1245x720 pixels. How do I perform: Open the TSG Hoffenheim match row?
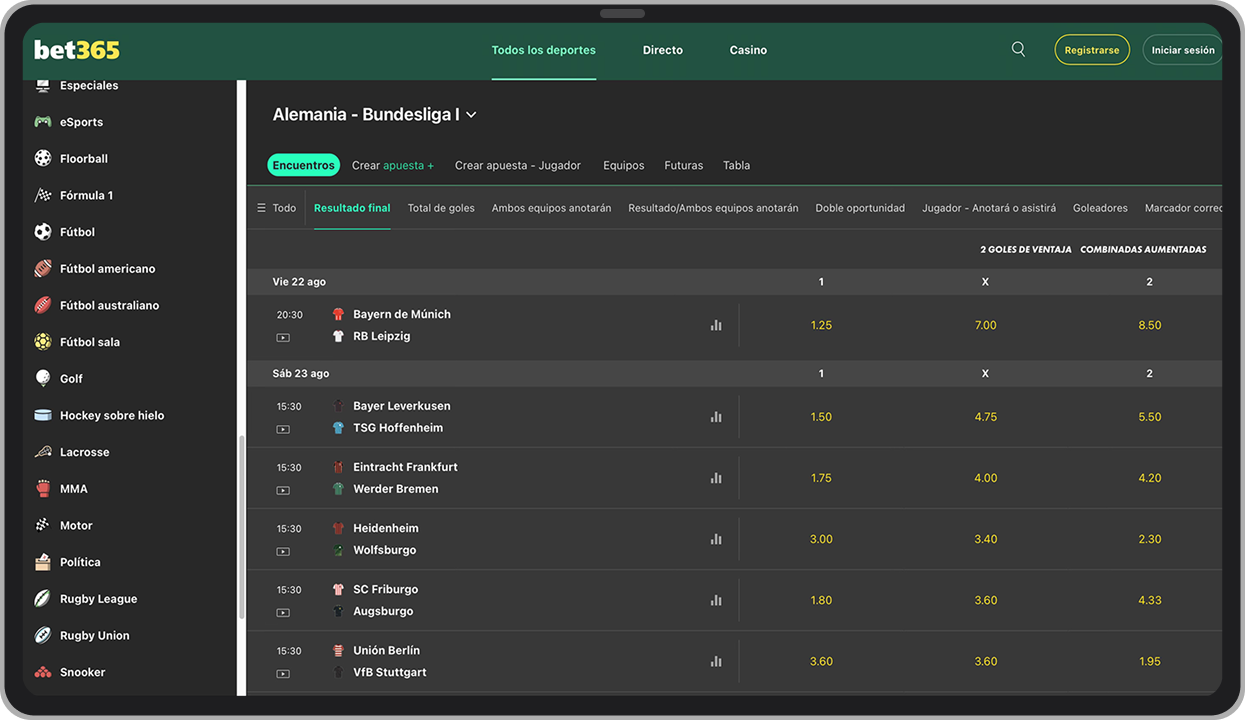[398, 428]
